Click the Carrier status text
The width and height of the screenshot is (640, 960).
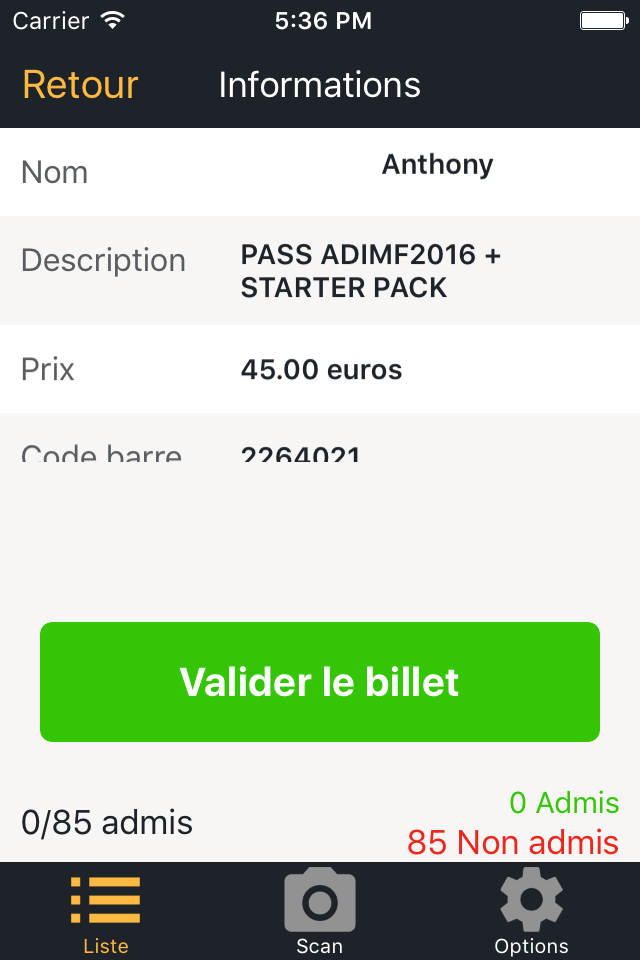(x=50, y=20)
